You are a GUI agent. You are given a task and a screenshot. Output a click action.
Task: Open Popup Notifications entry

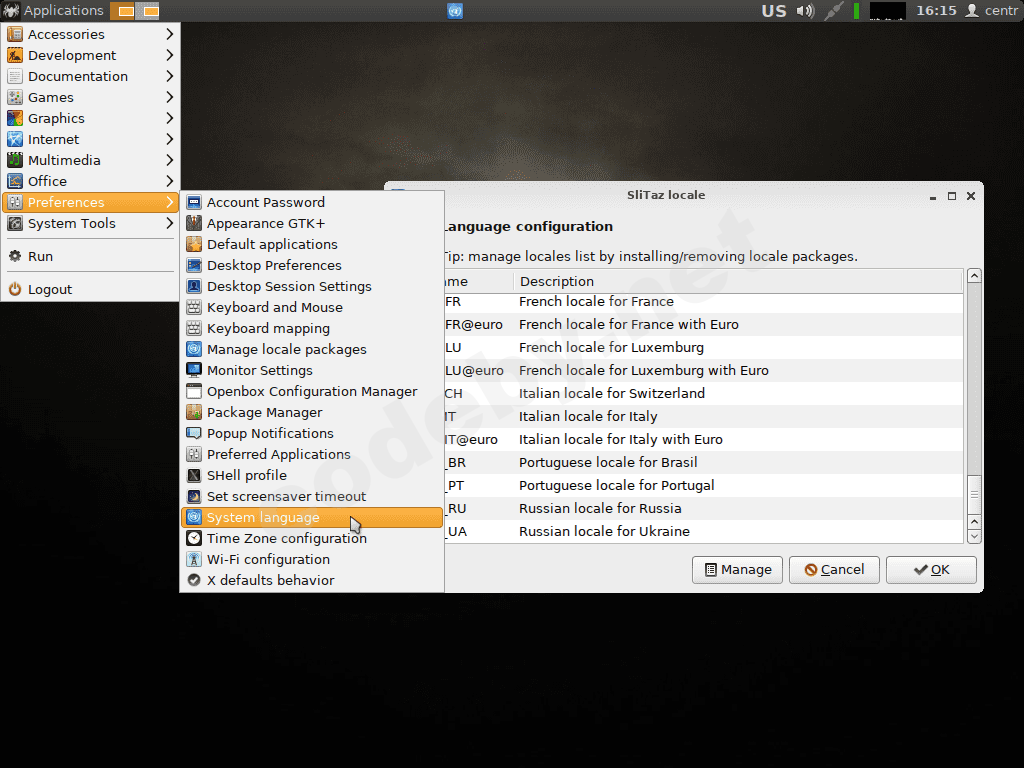[x=312, y=433]
